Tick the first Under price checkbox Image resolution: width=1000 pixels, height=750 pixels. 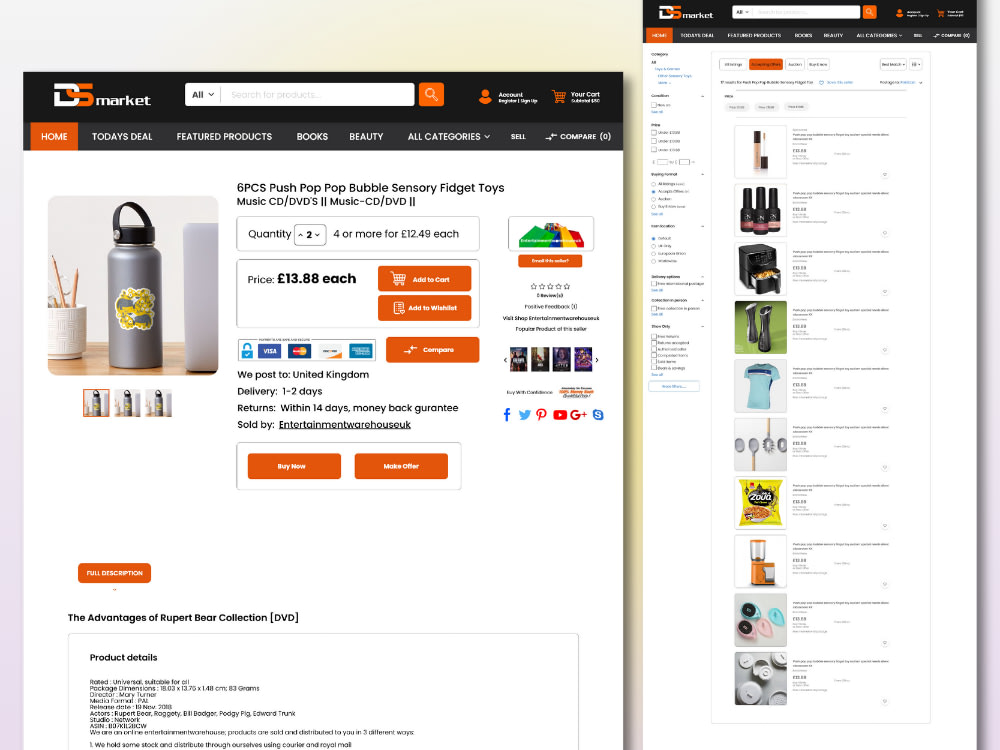click(x=654, y=133)
